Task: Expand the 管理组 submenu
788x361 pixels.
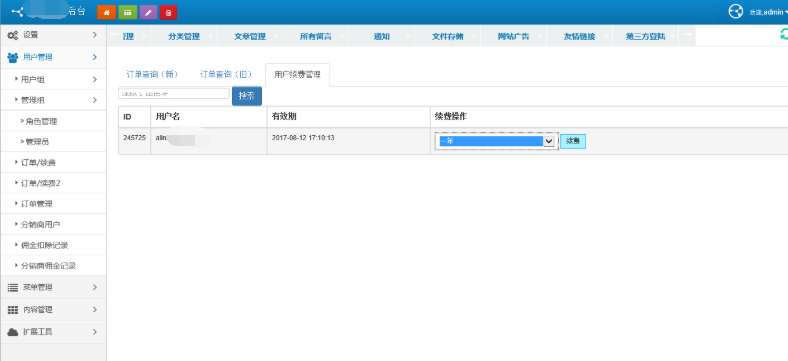Action: click(x=53, y=100)
